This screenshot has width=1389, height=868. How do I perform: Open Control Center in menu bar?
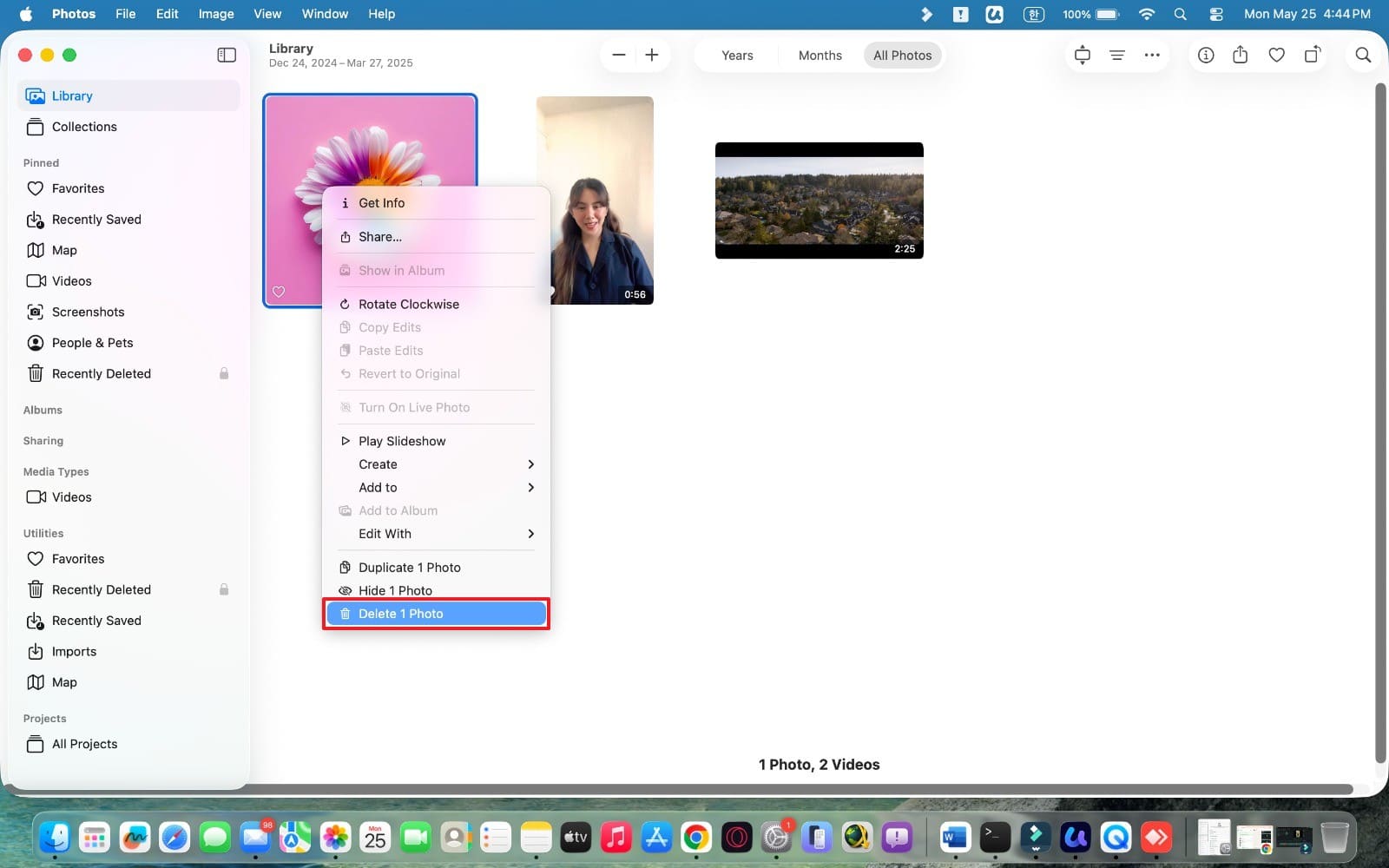[1216, 14]
